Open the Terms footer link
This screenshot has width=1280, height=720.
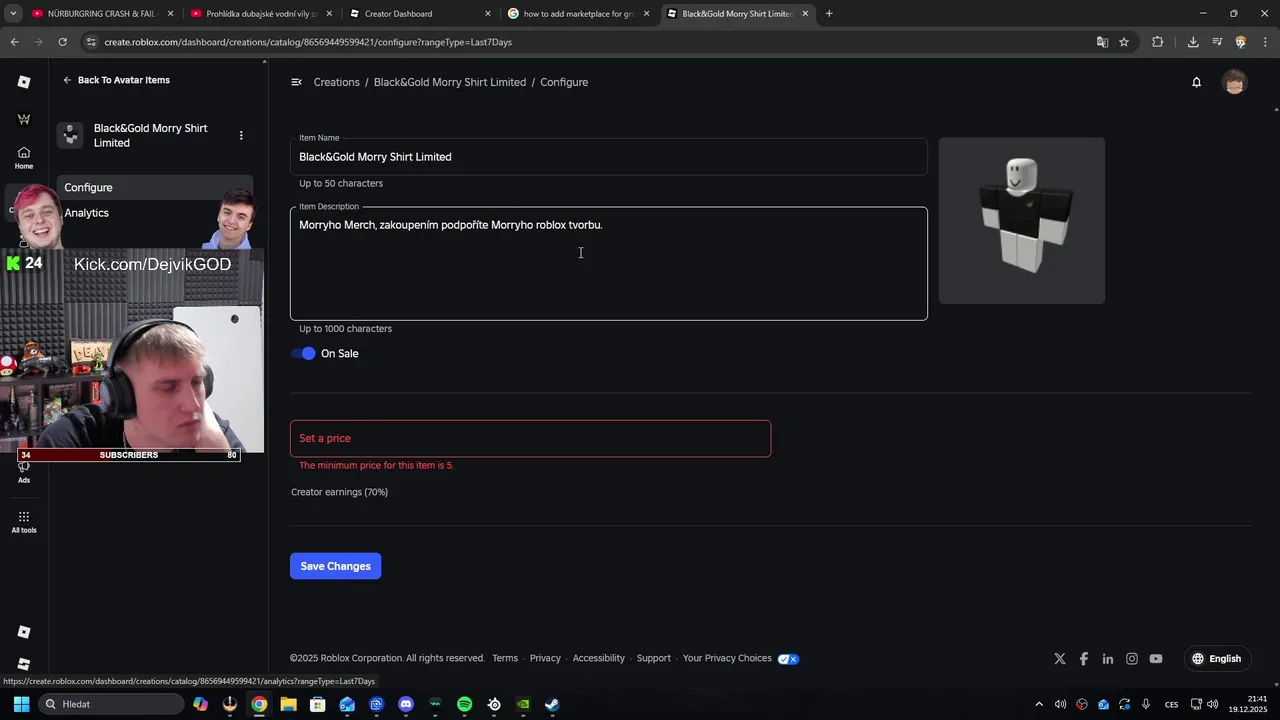505,658
